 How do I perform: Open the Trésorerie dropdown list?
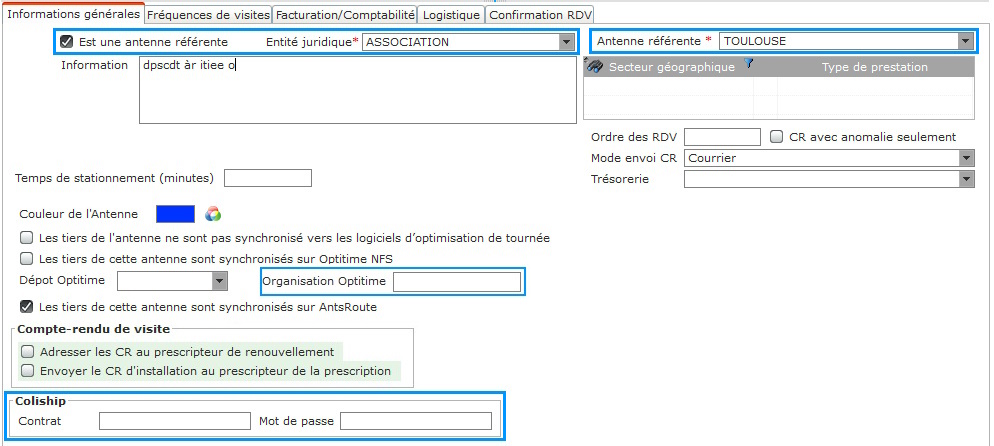pyautogui.click(x=966, y=179)
